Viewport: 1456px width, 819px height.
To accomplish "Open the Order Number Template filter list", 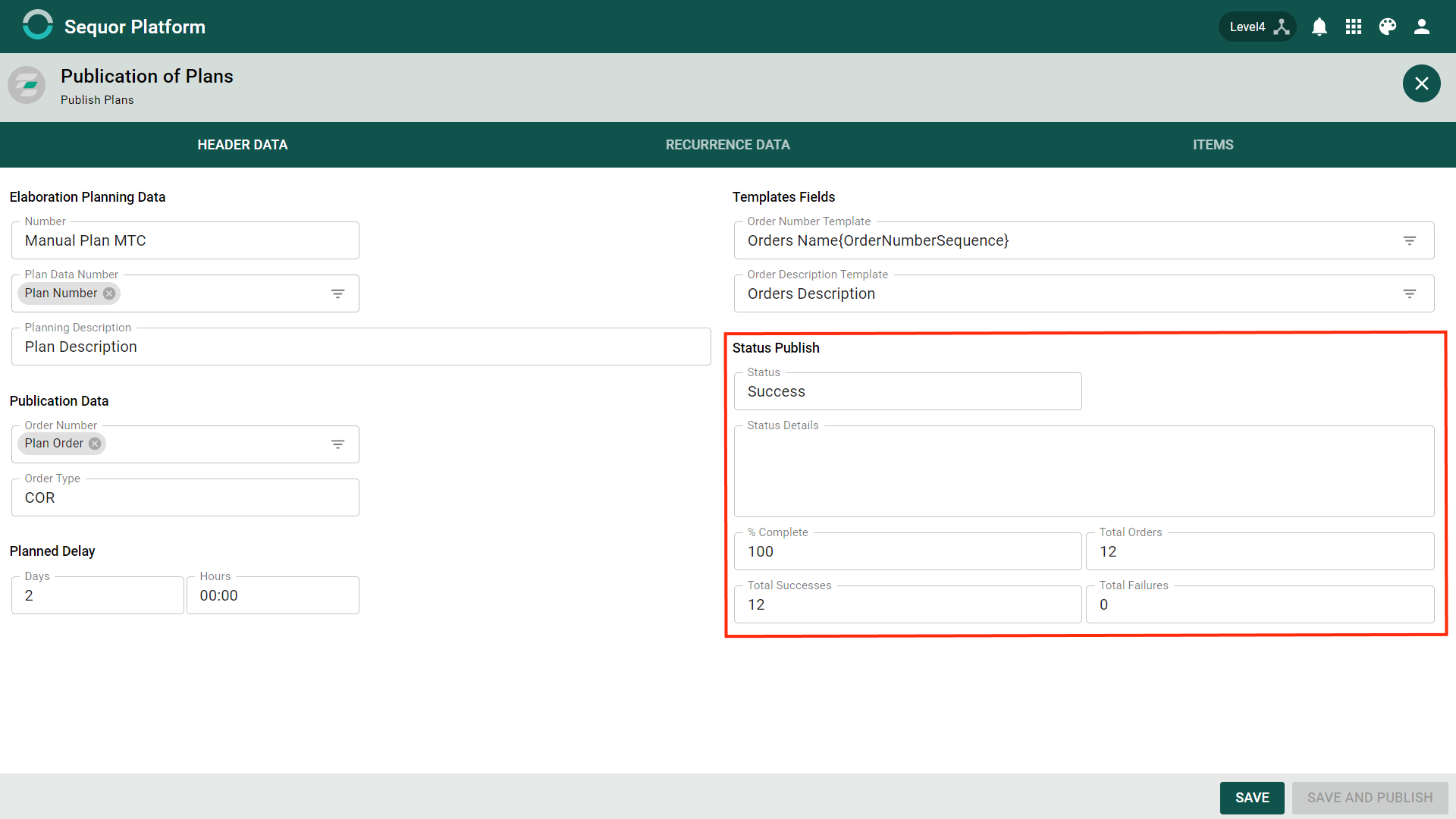I will [1410, 240].
